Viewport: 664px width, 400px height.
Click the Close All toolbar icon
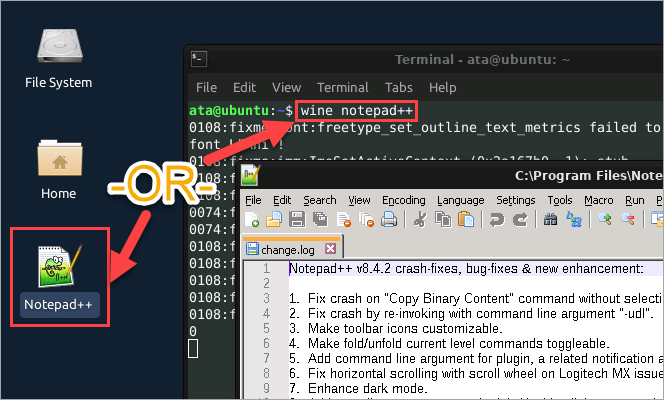tap(366, 220)
